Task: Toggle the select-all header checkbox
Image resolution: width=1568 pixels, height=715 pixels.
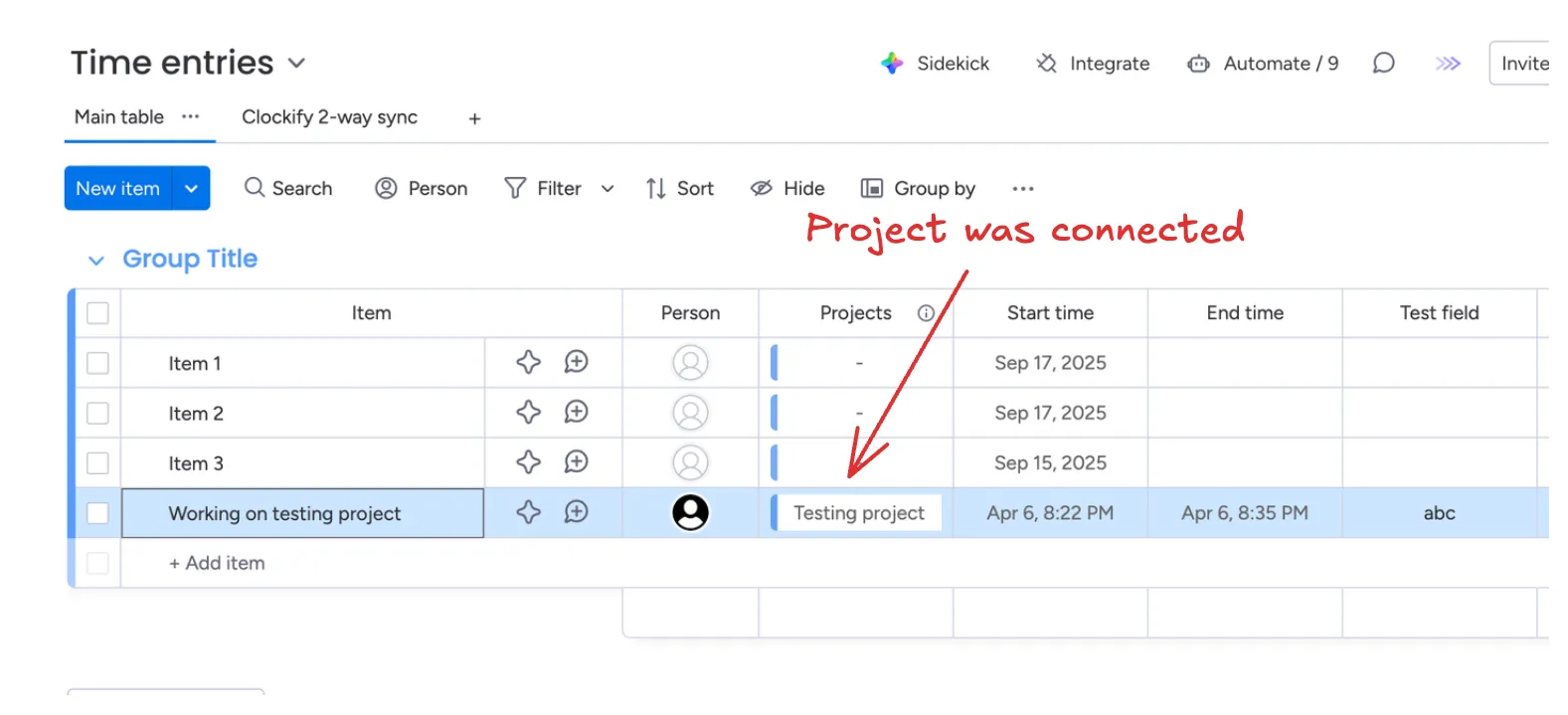Action: 97,313
